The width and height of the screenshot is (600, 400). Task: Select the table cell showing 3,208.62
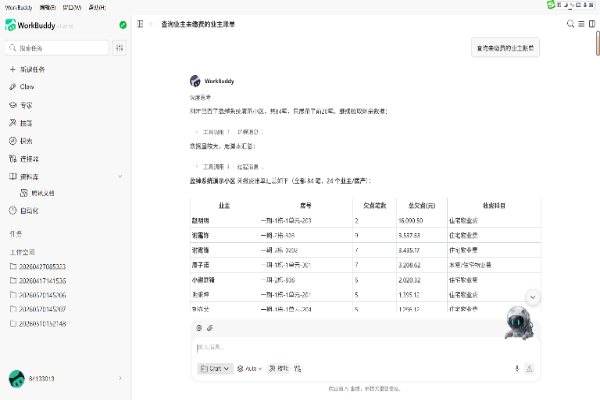pos(422,265)
